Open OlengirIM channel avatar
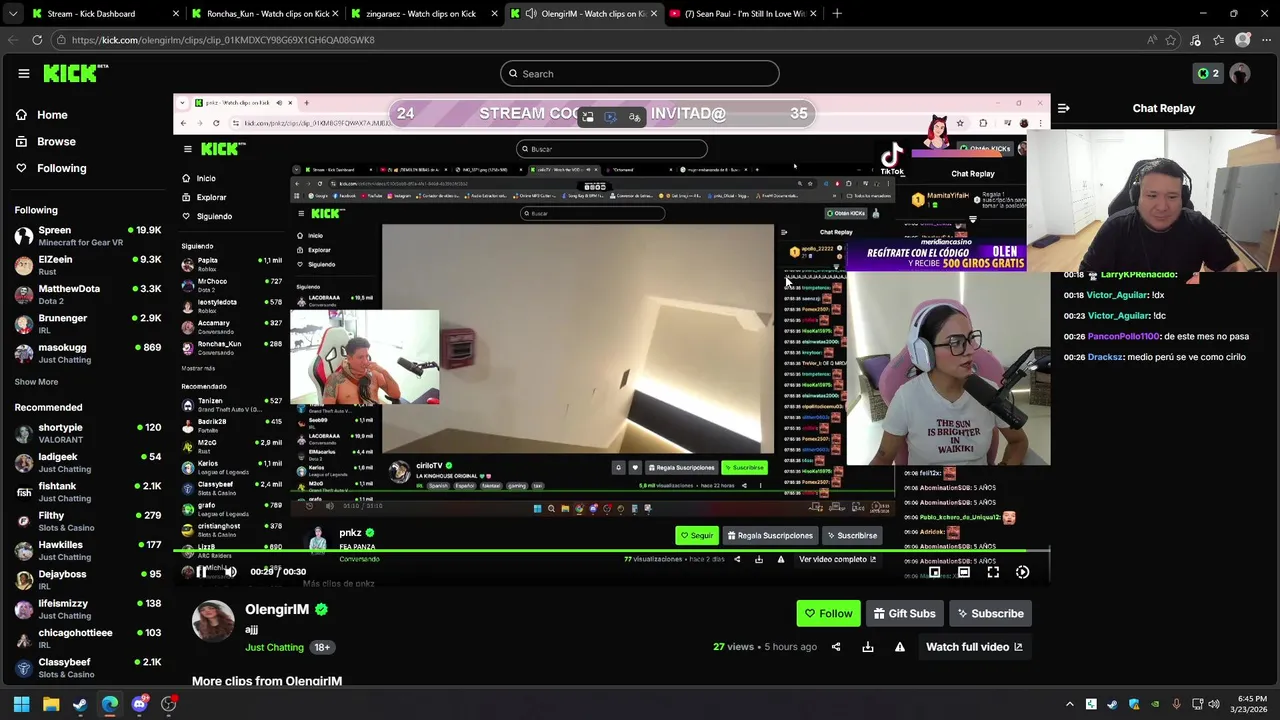The image size is (1280, 720). click(213, 621)
